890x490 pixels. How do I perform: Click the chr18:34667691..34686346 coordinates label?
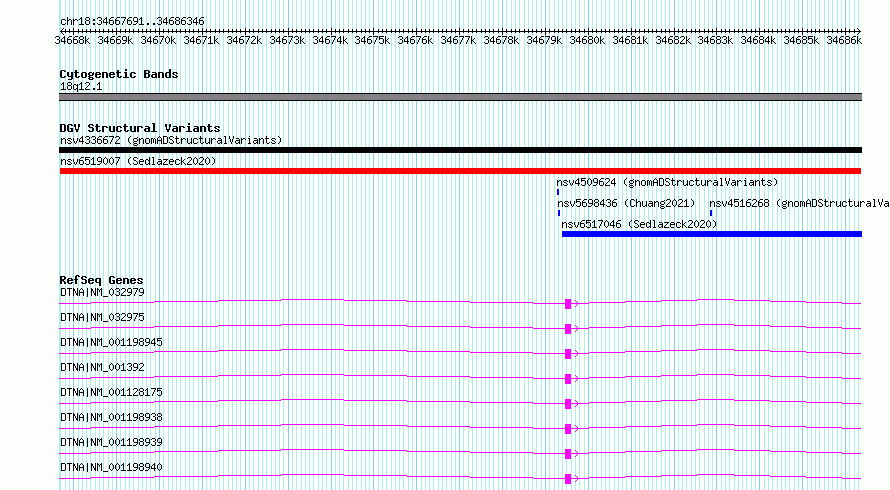click(132, 21)
